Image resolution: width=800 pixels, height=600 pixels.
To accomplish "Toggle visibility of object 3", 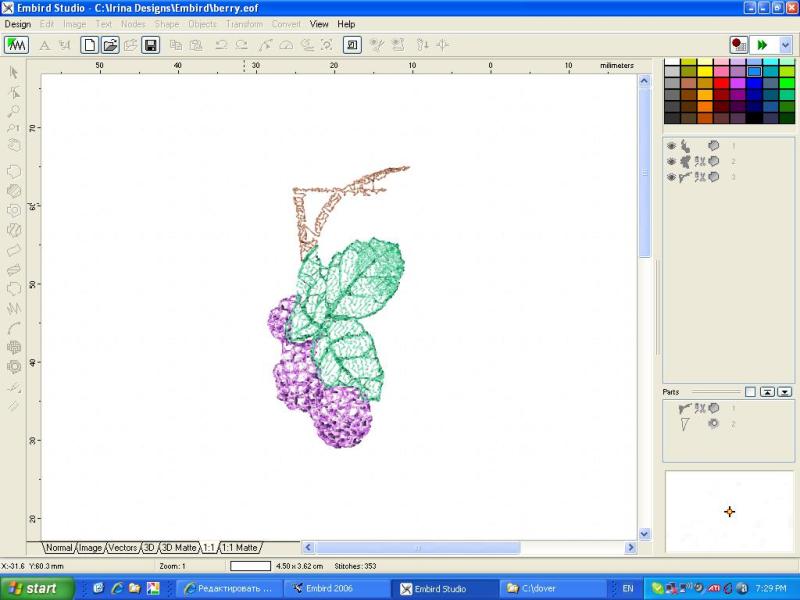I will coord(671,177).
